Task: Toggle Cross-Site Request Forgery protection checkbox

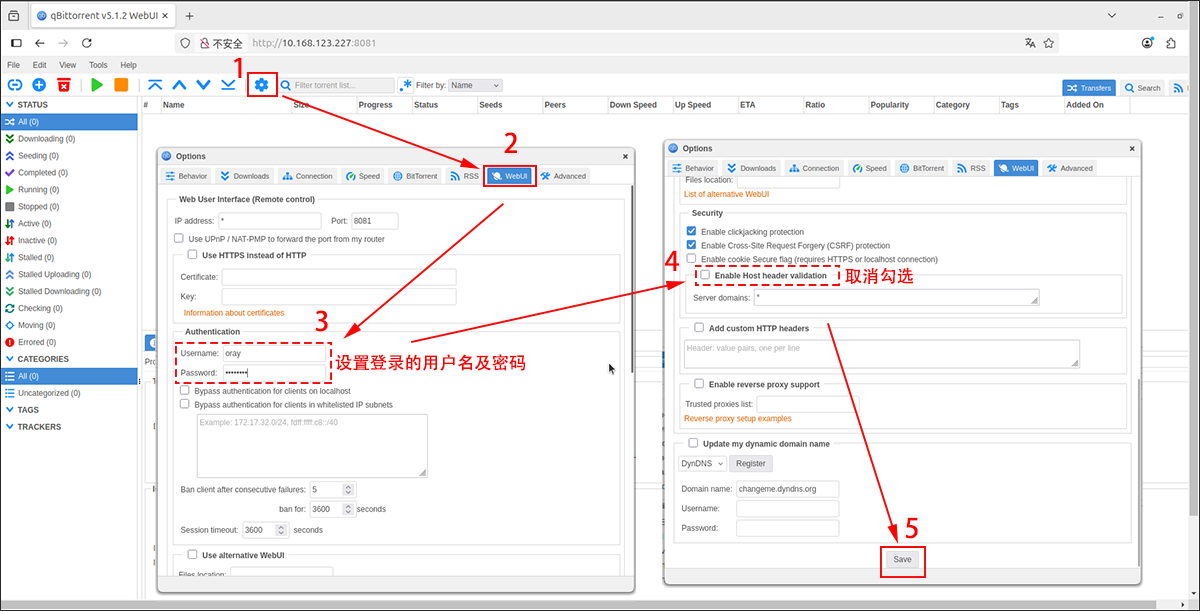Action: pyautogui.click(x=692, y=245)
